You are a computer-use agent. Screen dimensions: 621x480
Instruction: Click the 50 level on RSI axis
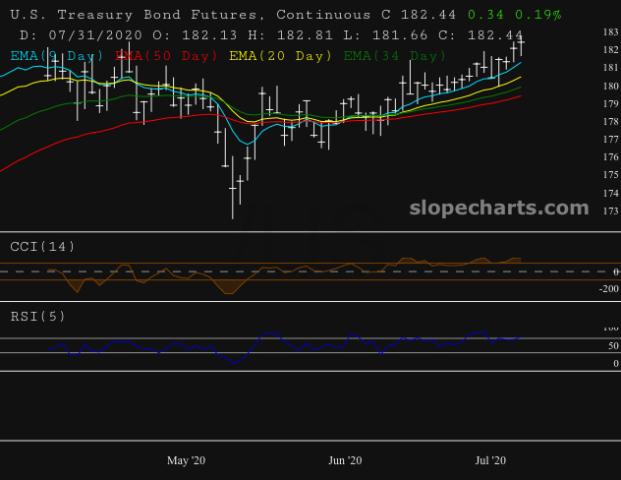(x=612, y=346)
